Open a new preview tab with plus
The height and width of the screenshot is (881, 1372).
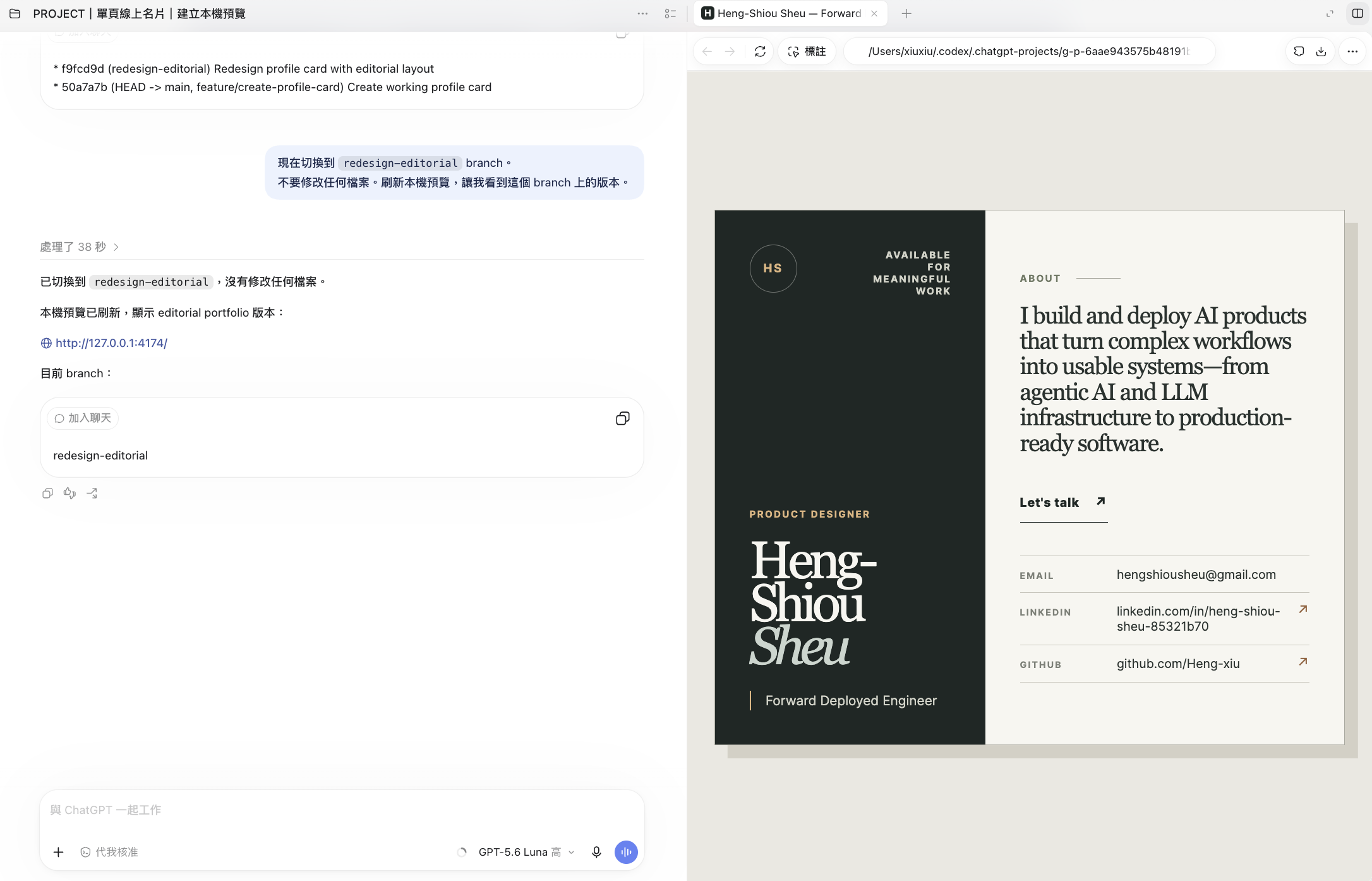[906, 13]
